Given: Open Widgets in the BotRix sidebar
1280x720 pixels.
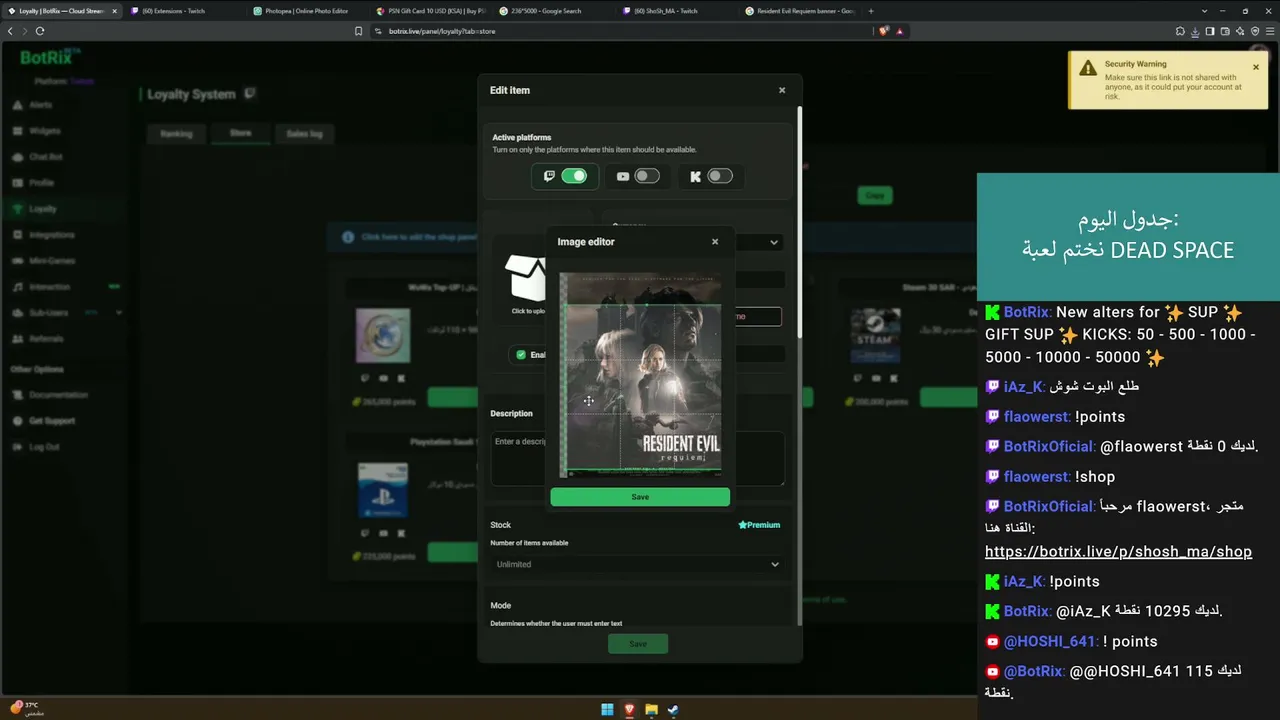Looking at the screenshot, I should [44, 131].
